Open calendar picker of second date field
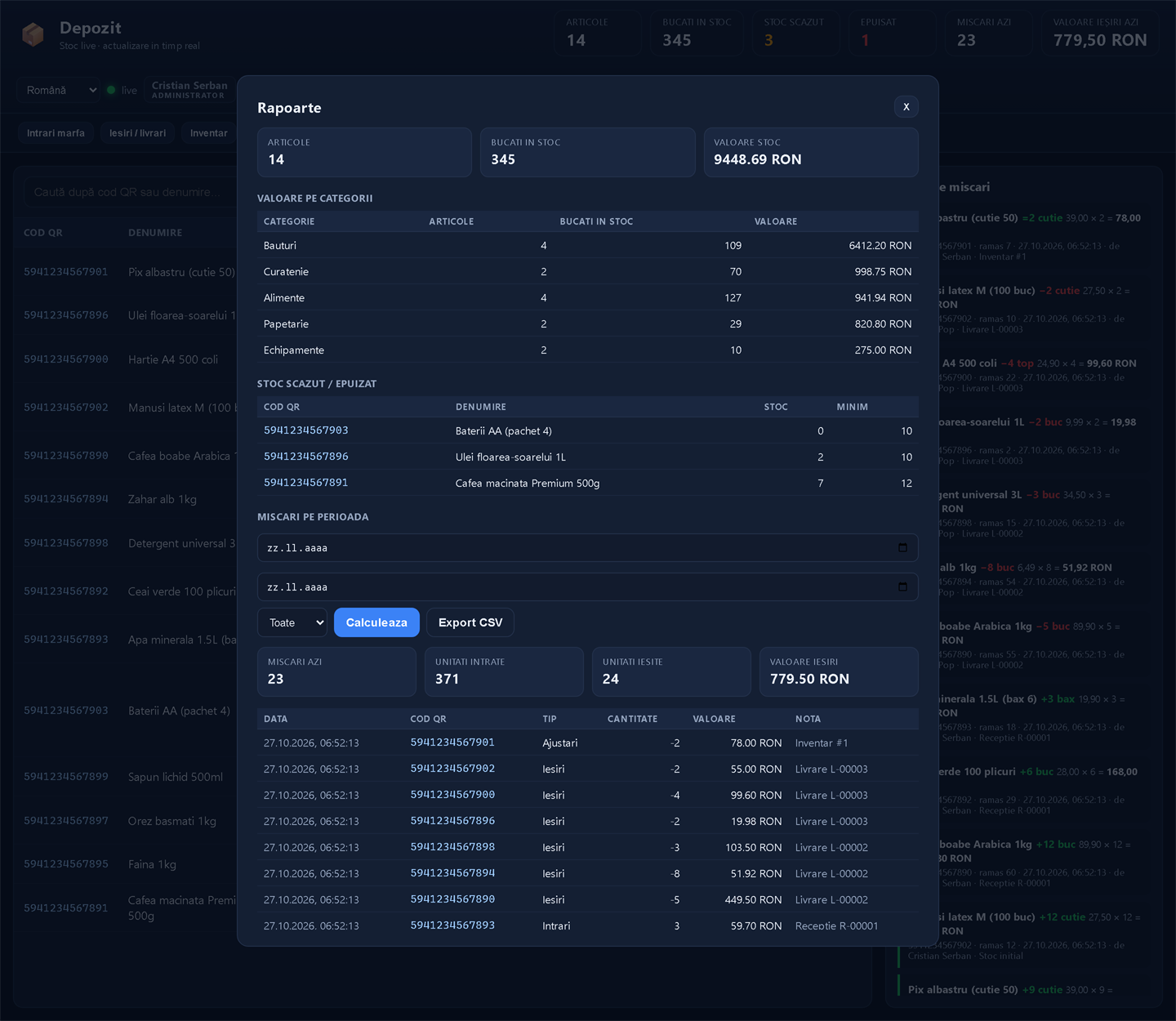Screen dimensions: 1176x1021 (902, 586)
